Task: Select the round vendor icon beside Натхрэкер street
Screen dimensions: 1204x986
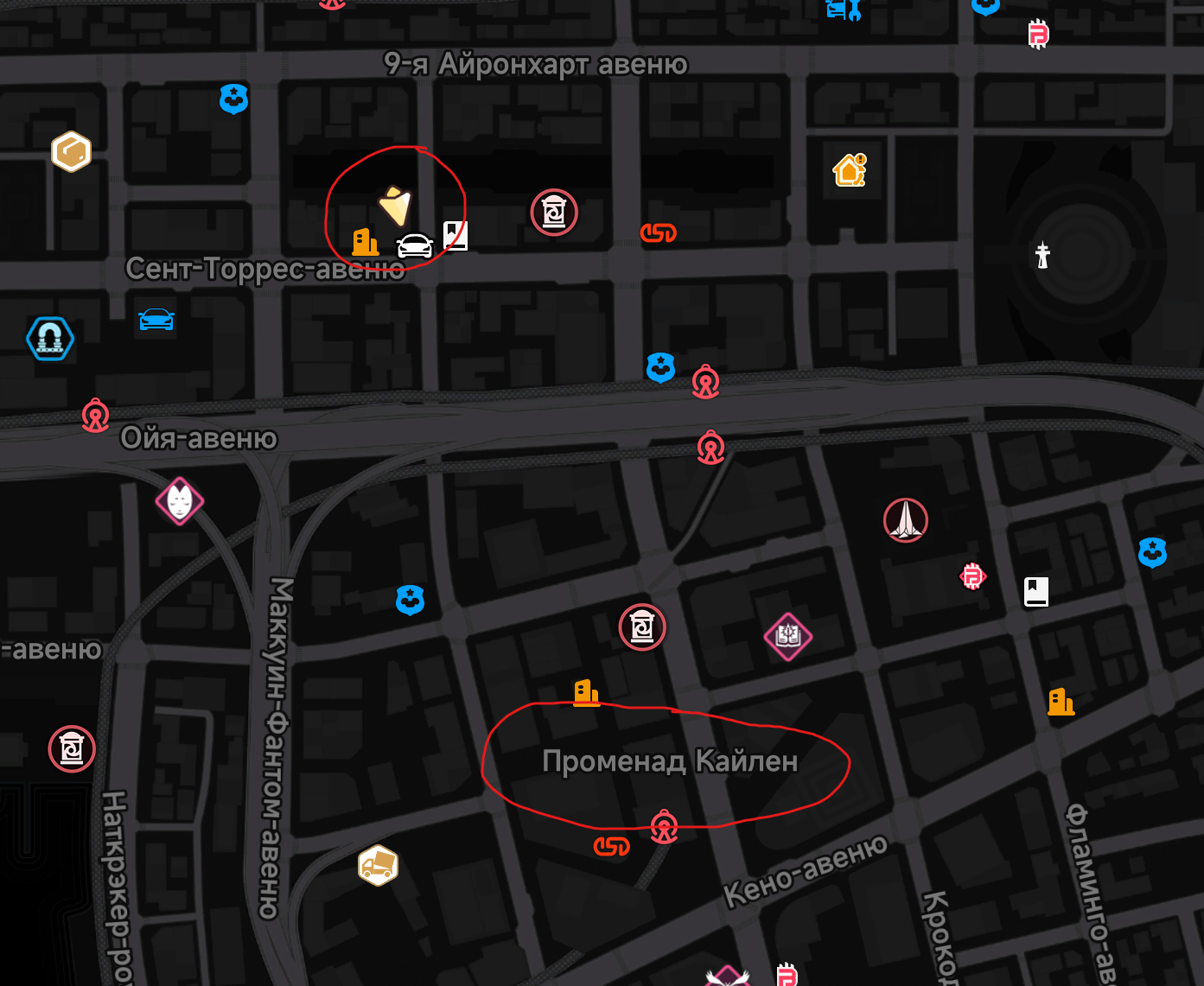Action: 72,749
